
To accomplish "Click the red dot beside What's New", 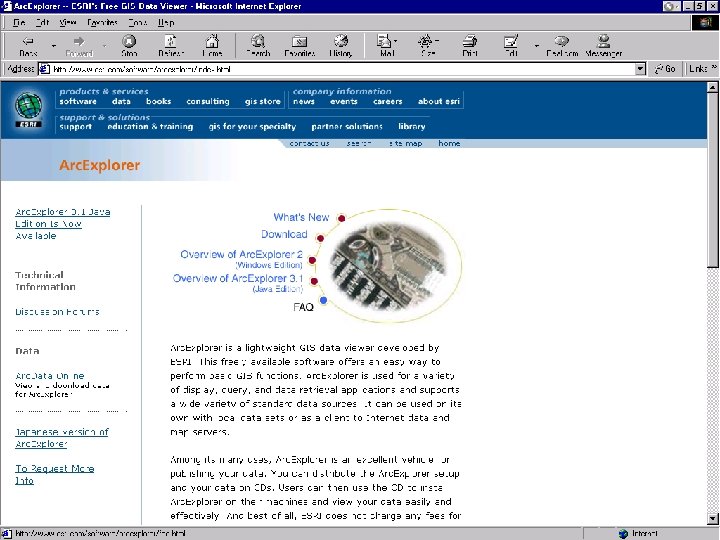I will (x=341, y=218).
